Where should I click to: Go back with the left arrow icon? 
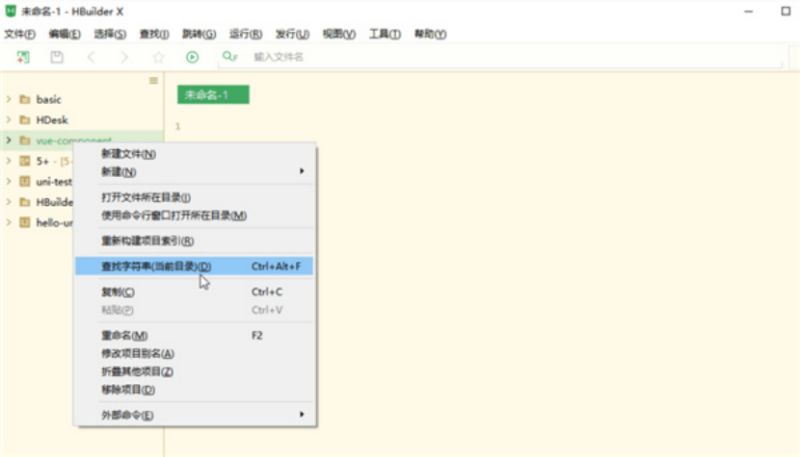point(91,57)
